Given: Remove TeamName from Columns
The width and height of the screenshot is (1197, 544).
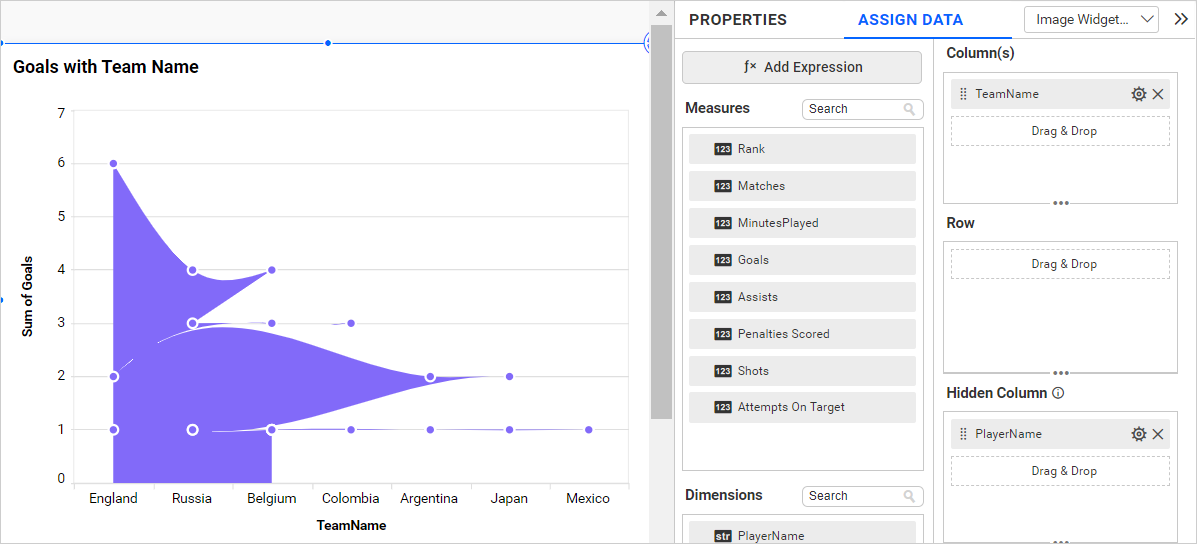Looking at the screenshot, I should click(x=1158, y=94).
